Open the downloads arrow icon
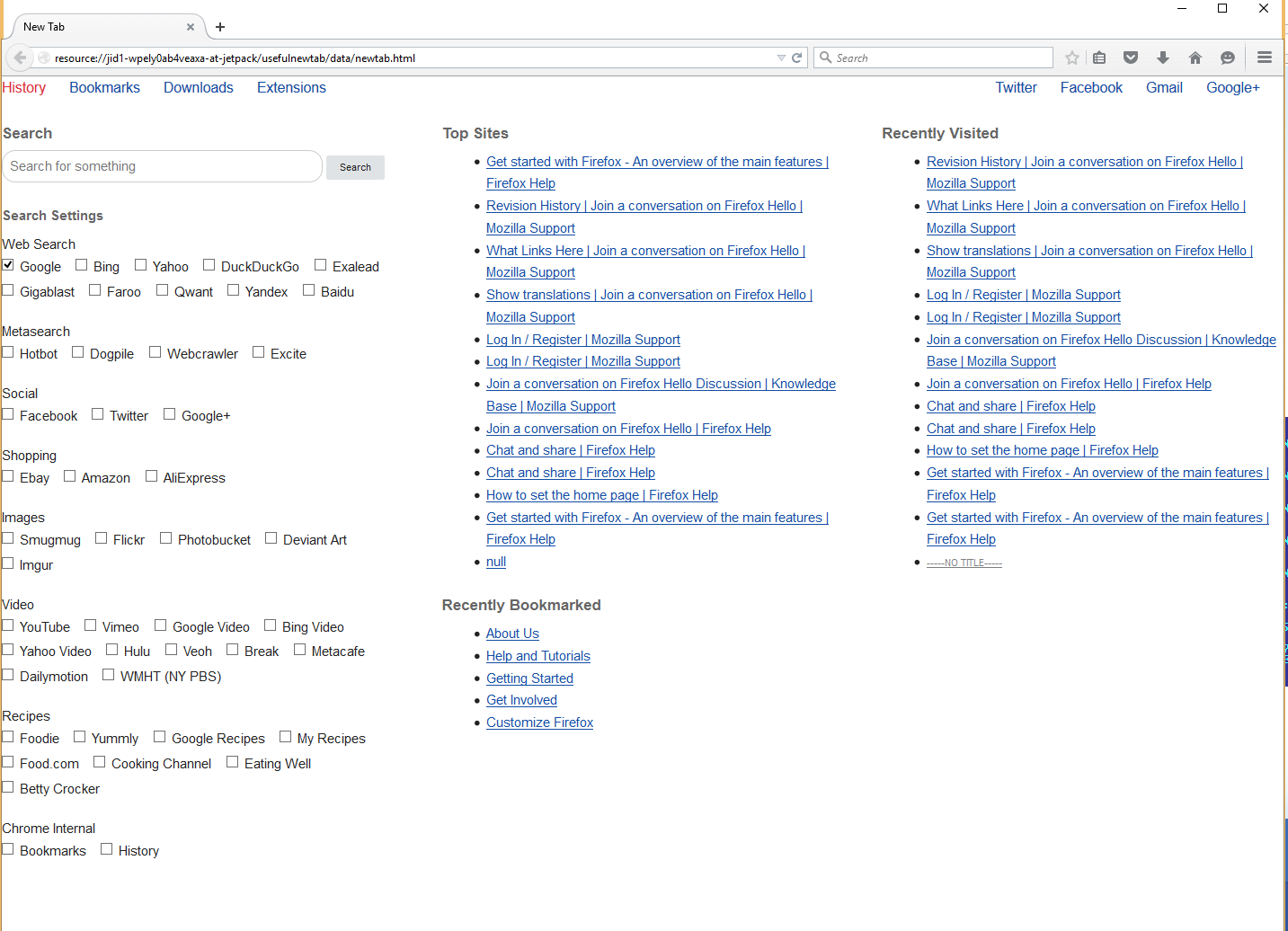This screenshot has width=1288, height=931. click(1163, 58)
